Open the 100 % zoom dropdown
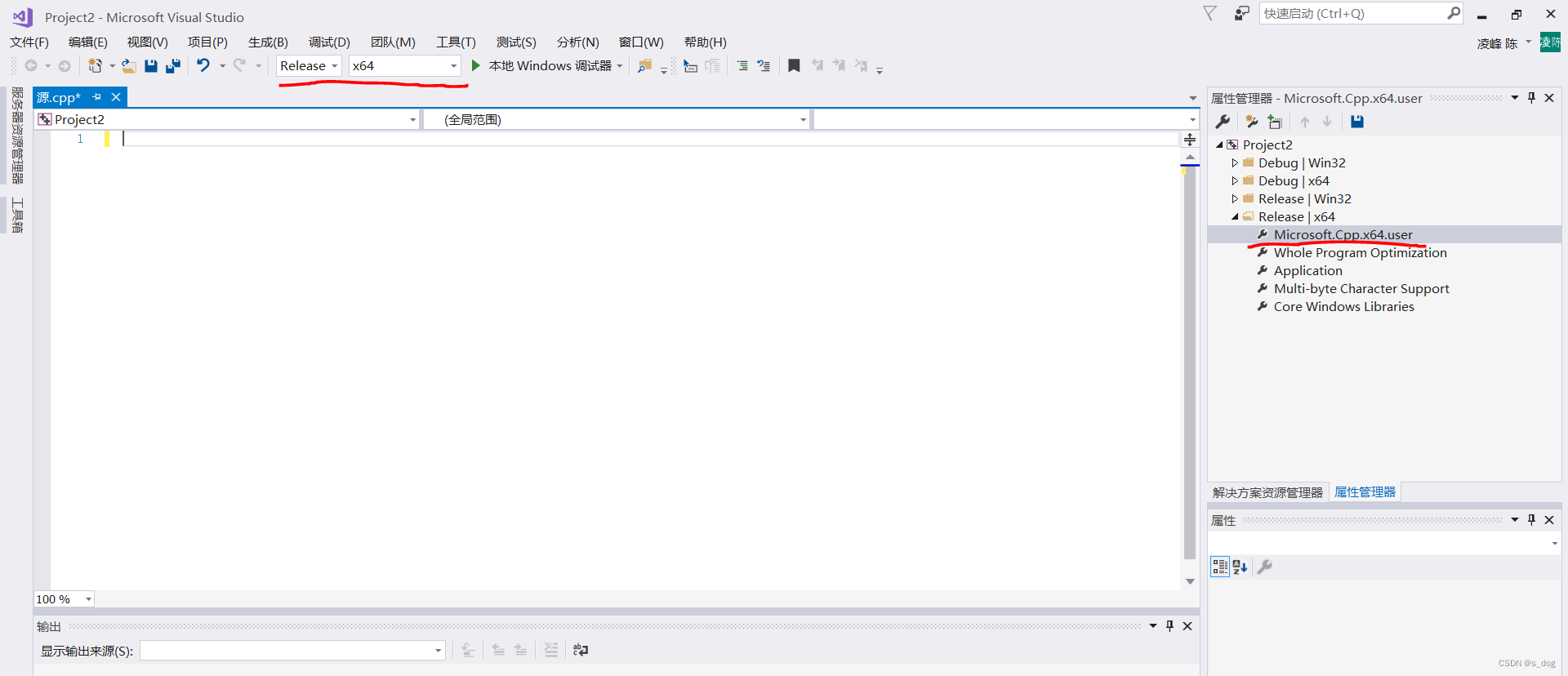The image size is (1568, 676). [64, 599]
